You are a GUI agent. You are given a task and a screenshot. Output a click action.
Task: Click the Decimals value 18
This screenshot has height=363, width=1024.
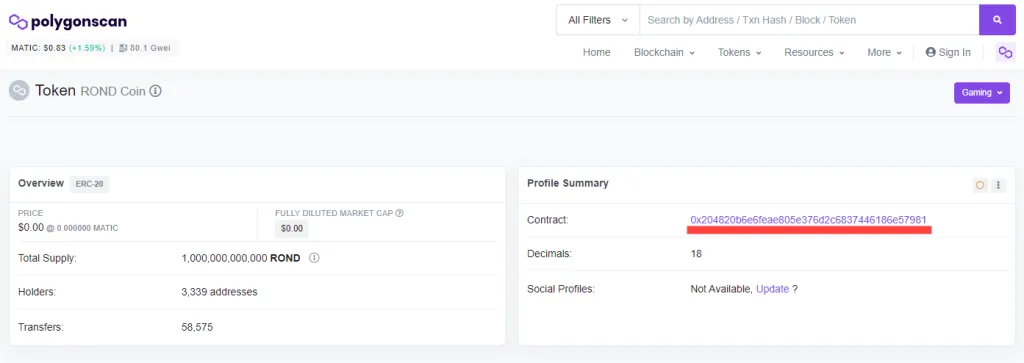696,253
